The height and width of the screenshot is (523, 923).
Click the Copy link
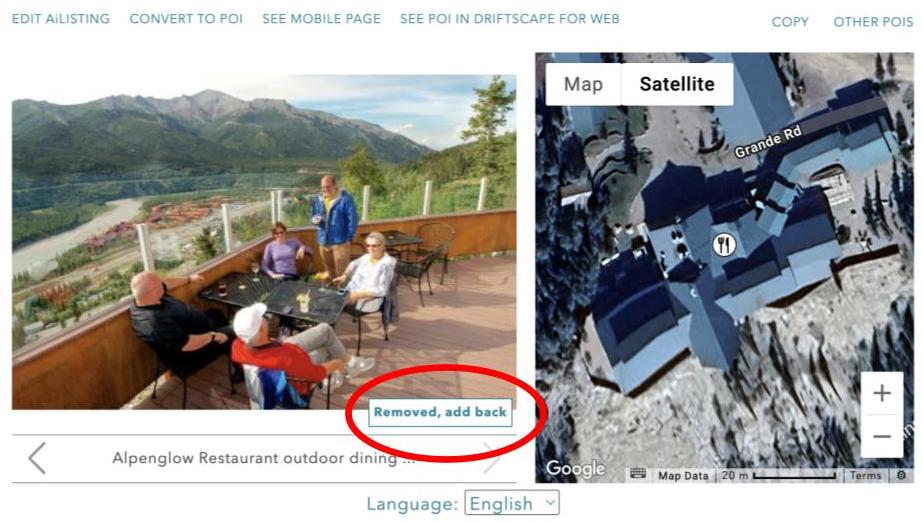(x=790, y=22)
